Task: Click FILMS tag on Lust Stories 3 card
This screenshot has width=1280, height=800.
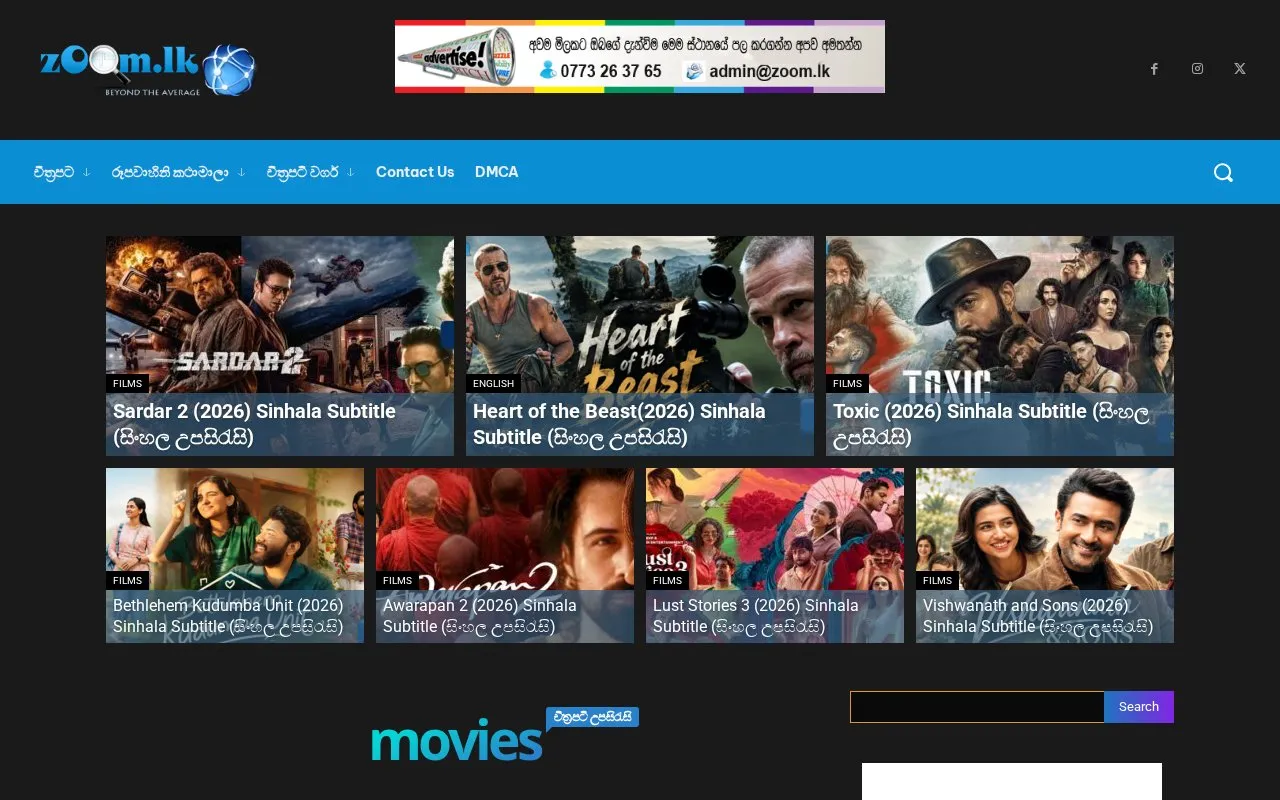Action: [667, 581]
